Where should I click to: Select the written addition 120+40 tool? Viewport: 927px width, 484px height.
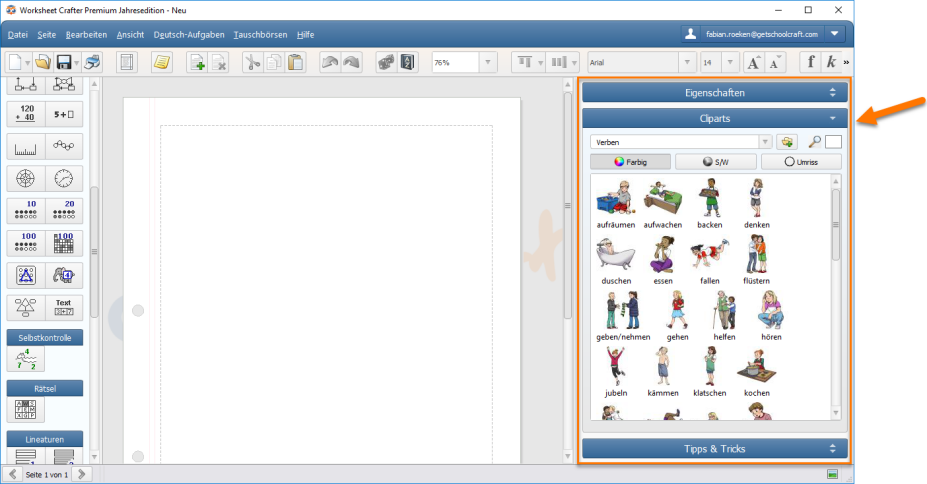pyautogui.click(x=27, y=114)
